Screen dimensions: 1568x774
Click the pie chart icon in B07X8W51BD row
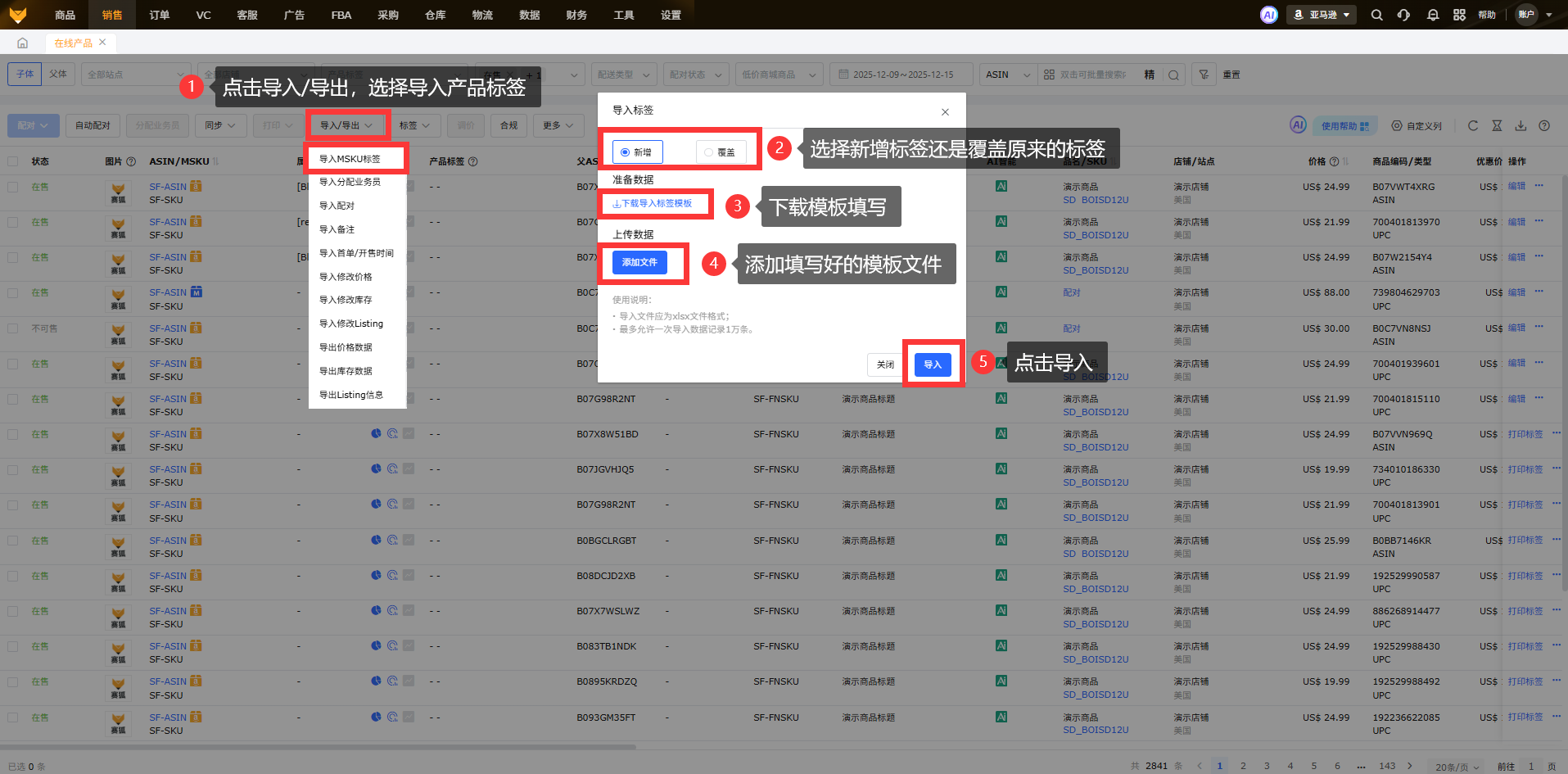376,433
